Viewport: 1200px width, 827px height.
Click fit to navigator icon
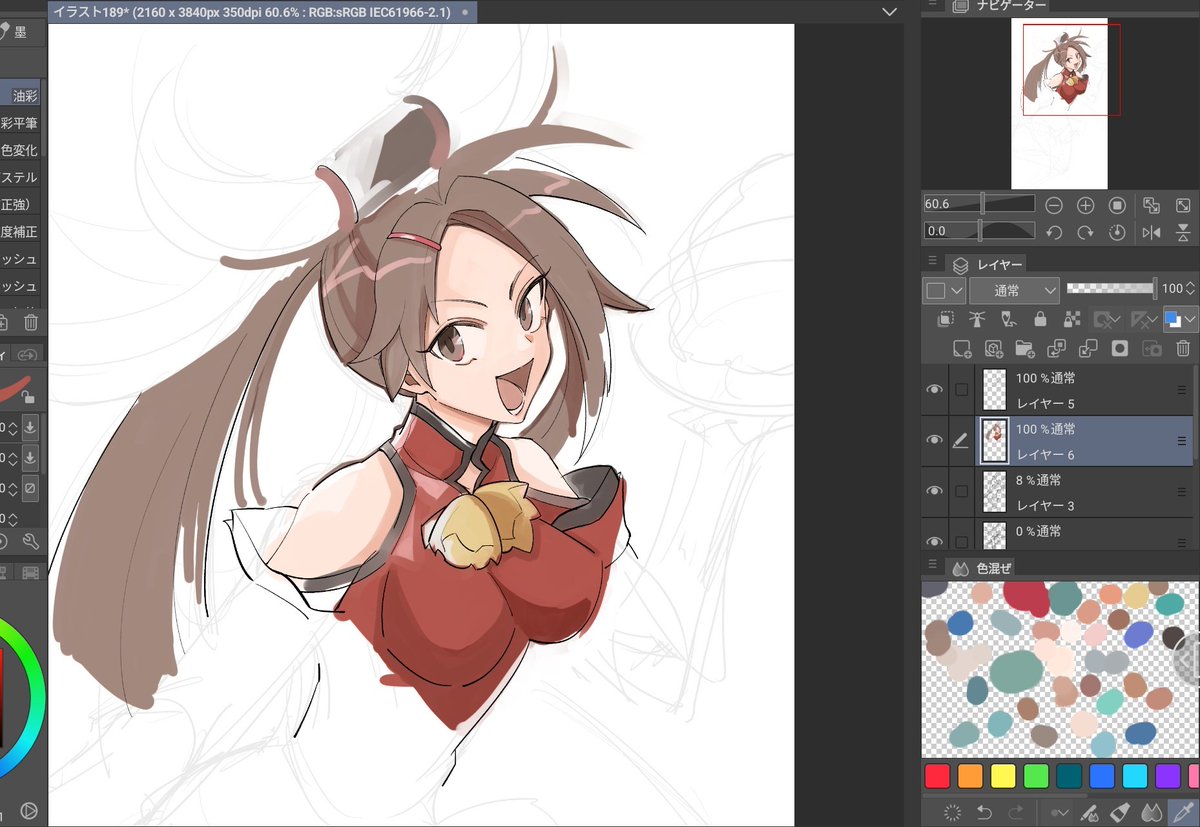[x=1152, y=205]
